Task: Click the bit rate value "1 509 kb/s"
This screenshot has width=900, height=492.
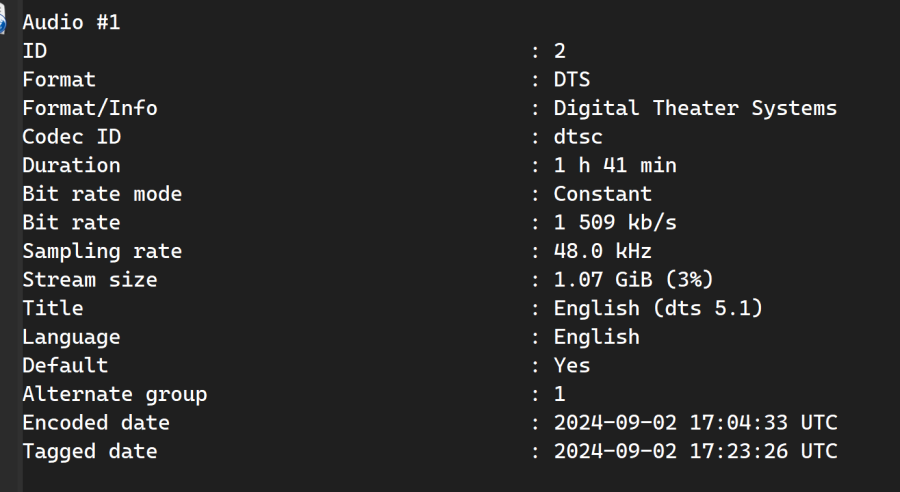Action: 615,222
